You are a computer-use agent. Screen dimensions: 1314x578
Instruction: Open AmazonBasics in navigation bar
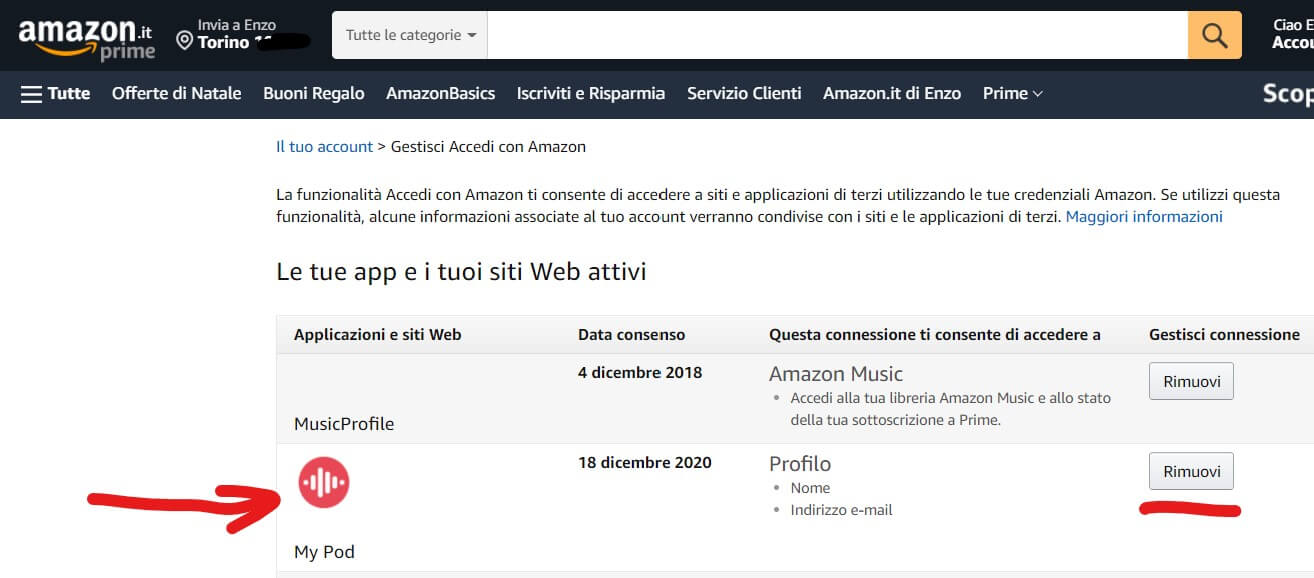click(x=440, y=93)
